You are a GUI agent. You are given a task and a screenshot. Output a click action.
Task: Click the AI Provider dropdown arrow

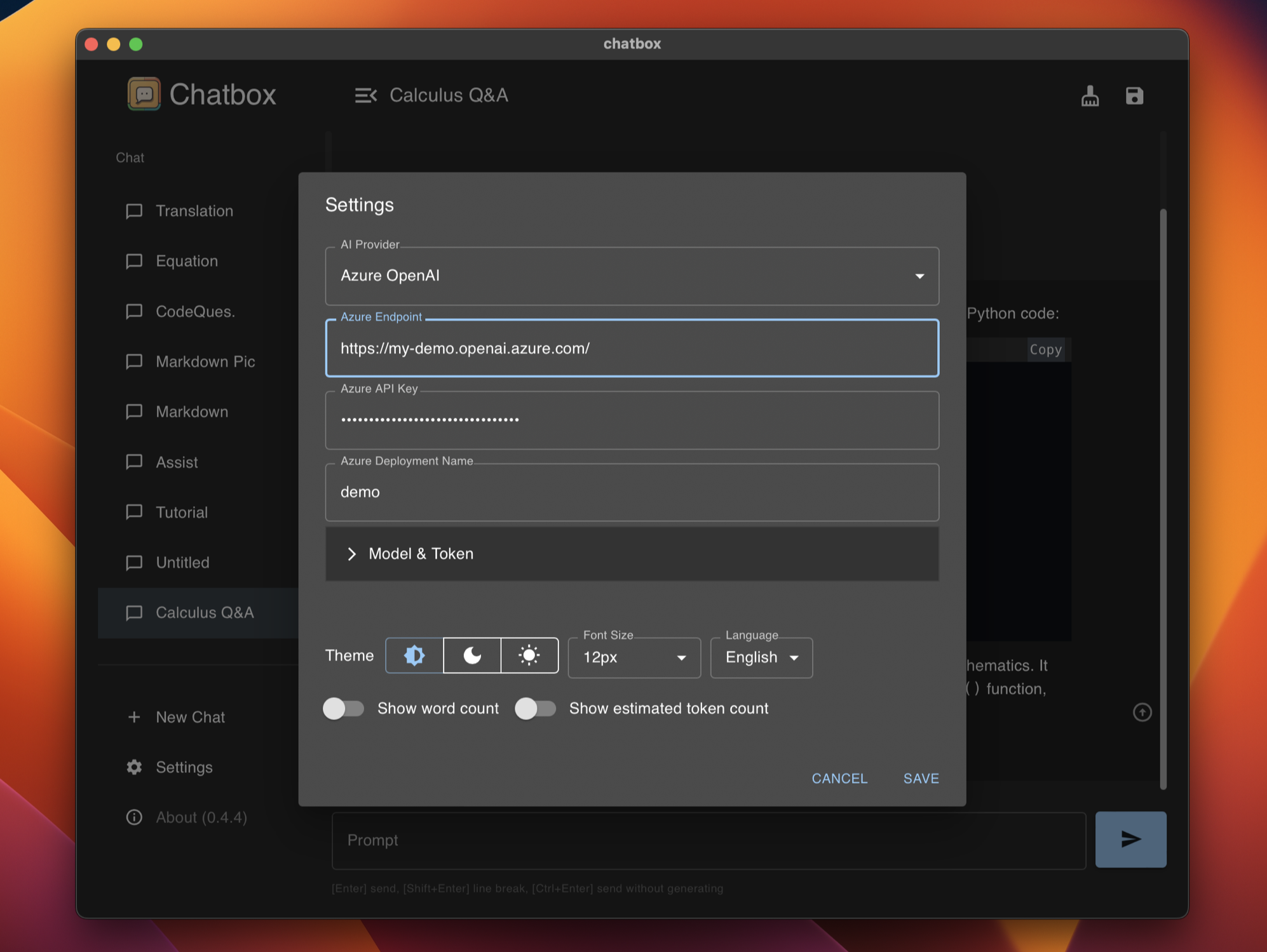point(919,276)
